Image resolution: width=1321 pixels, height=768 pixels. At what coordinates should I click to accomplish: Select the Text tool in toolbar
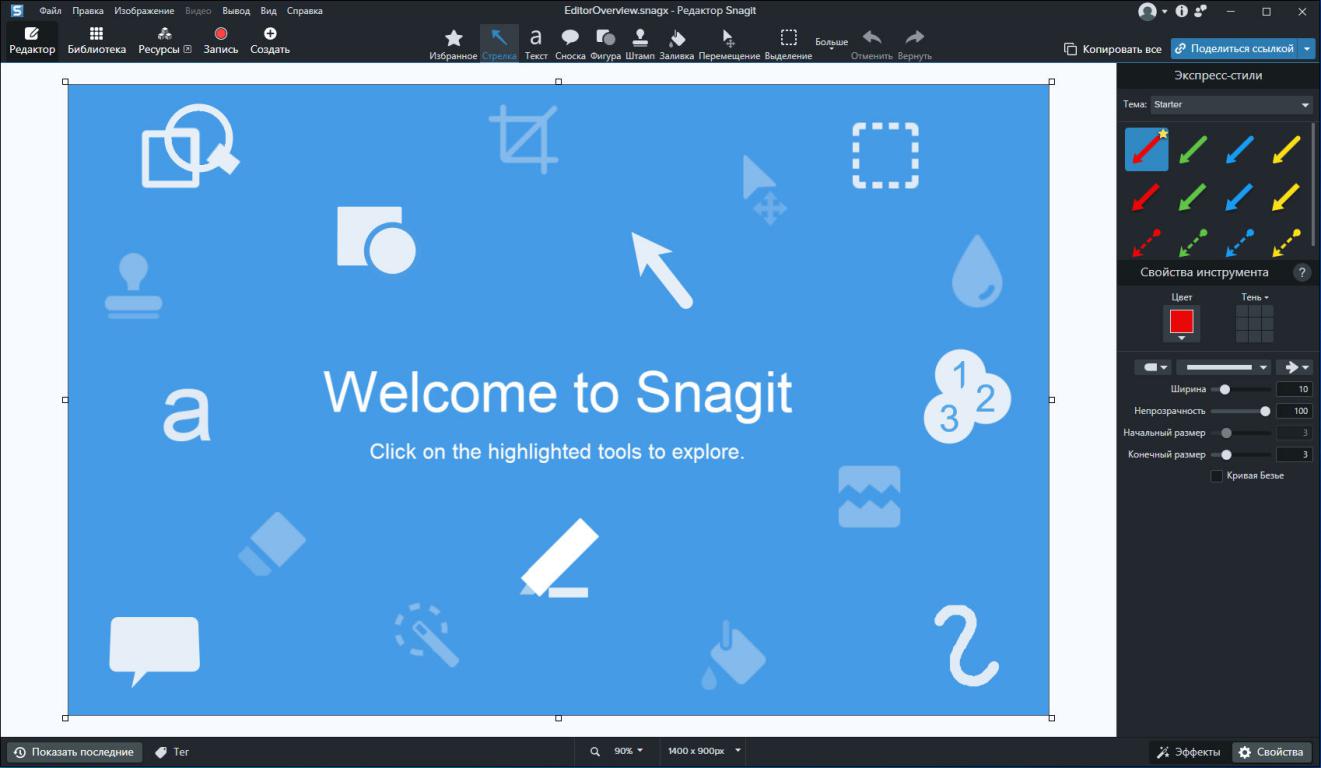tap(536, 43)
